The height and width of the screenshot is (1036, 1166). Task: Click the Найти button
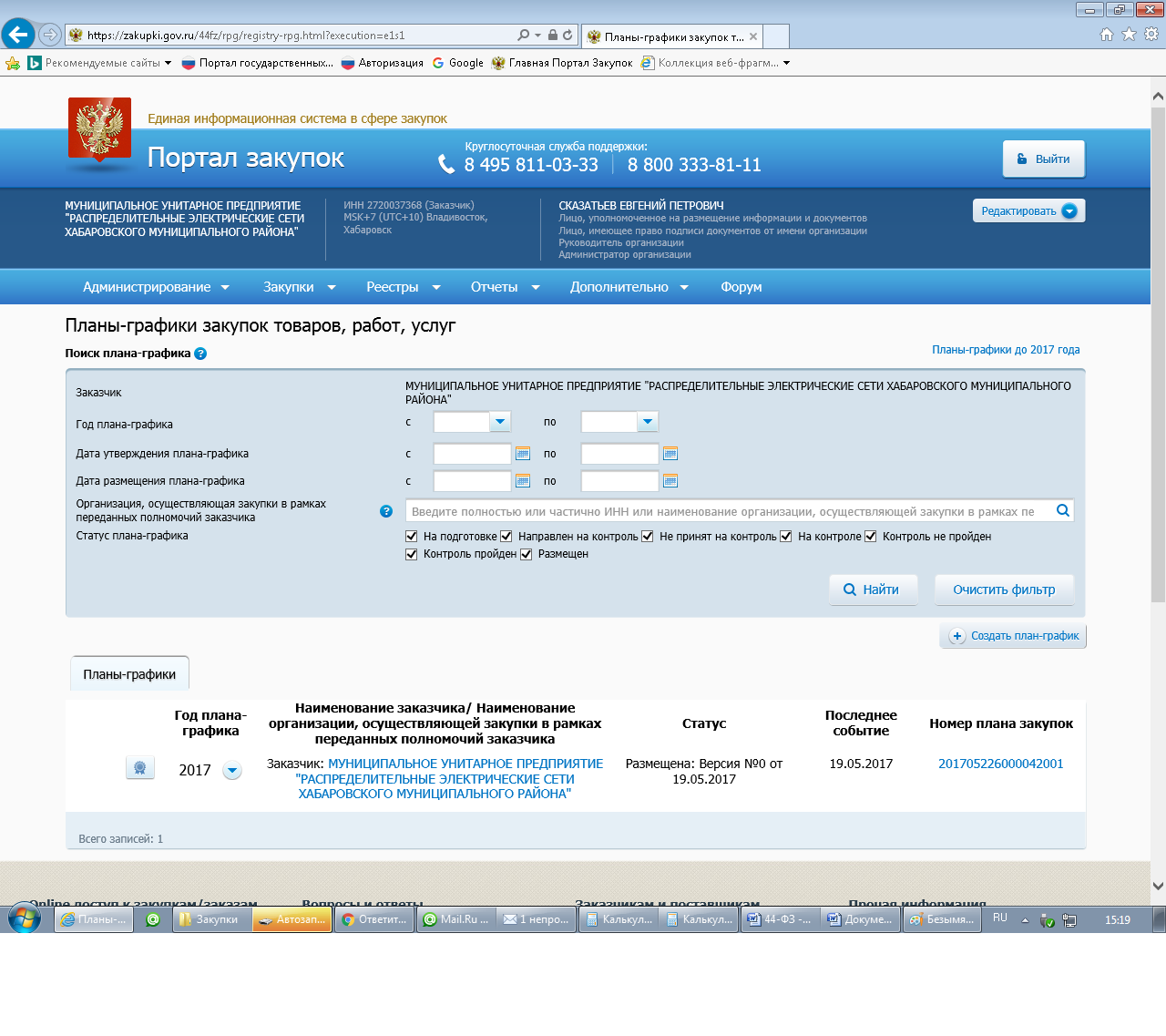pos(873,590)
